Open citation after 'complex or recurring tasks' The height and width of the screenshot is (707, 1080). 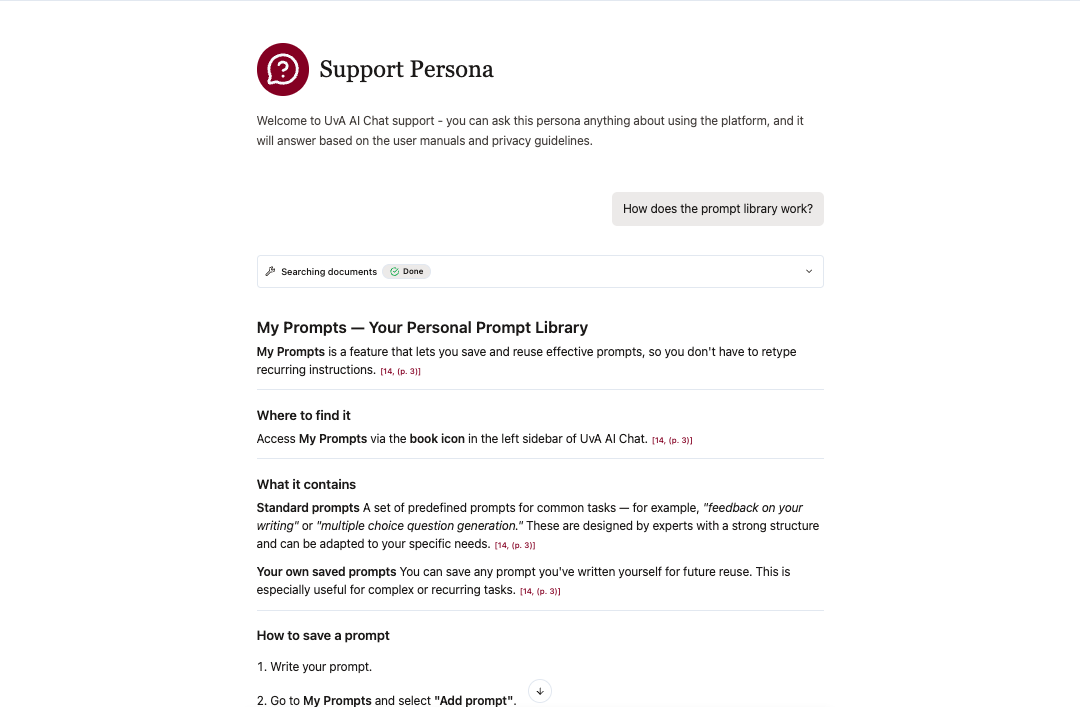point(540,591)
